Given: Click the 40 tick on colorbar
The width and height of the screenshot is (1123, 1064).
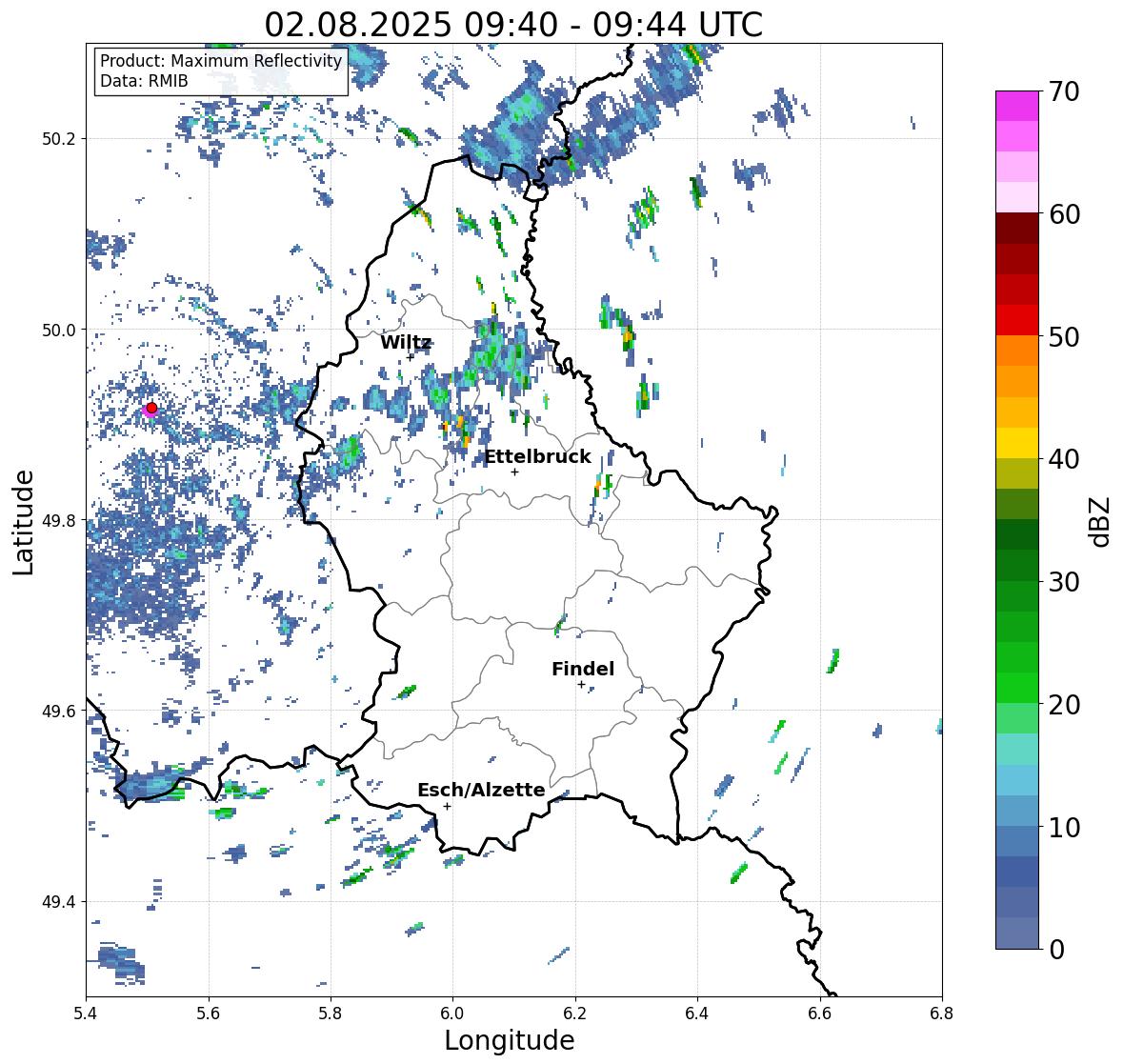Looking at the screenshot, I should [x=1063, y=459].
